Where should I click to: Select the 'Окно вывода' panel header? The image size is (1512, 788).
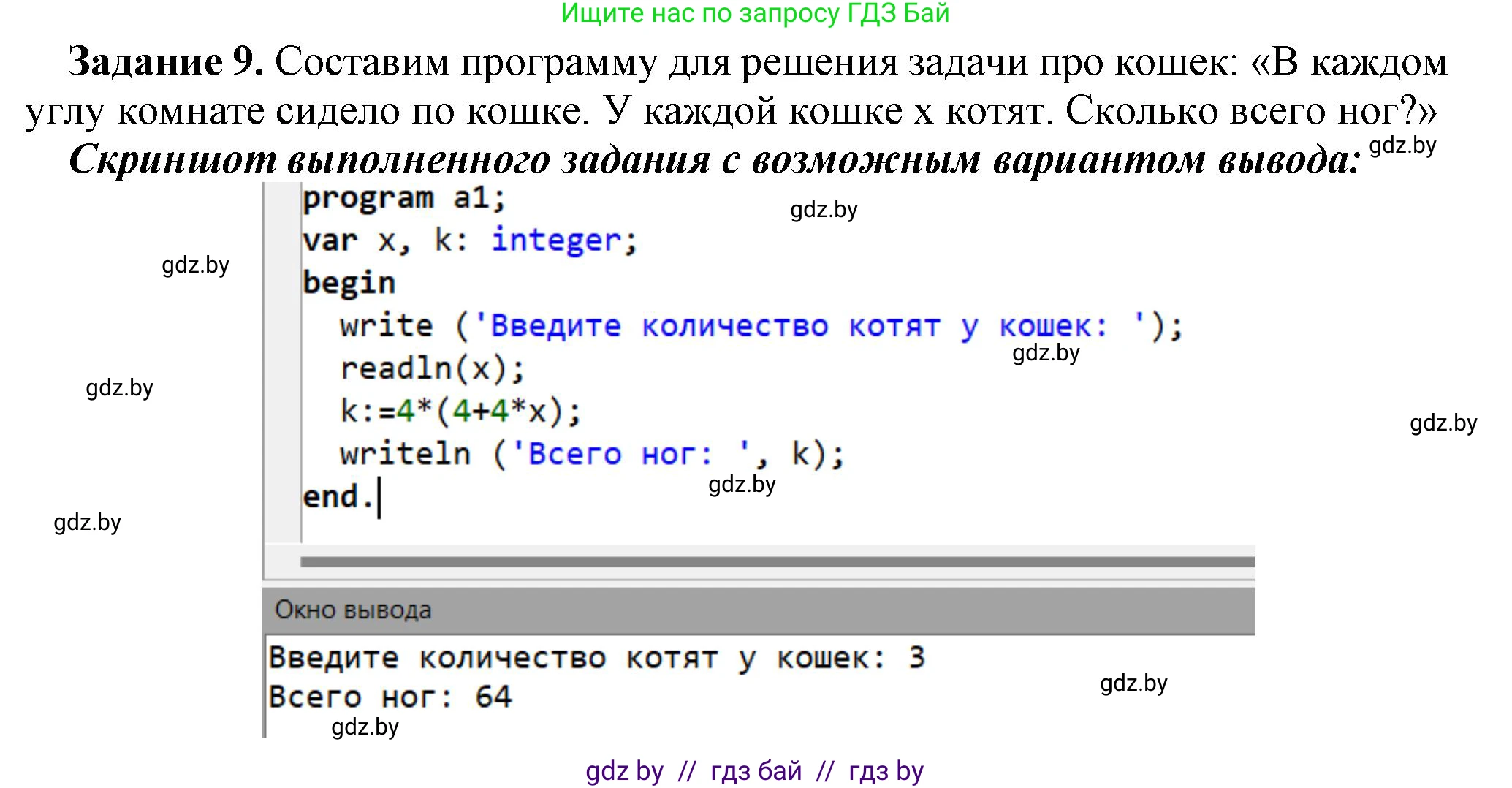(354, 610)
